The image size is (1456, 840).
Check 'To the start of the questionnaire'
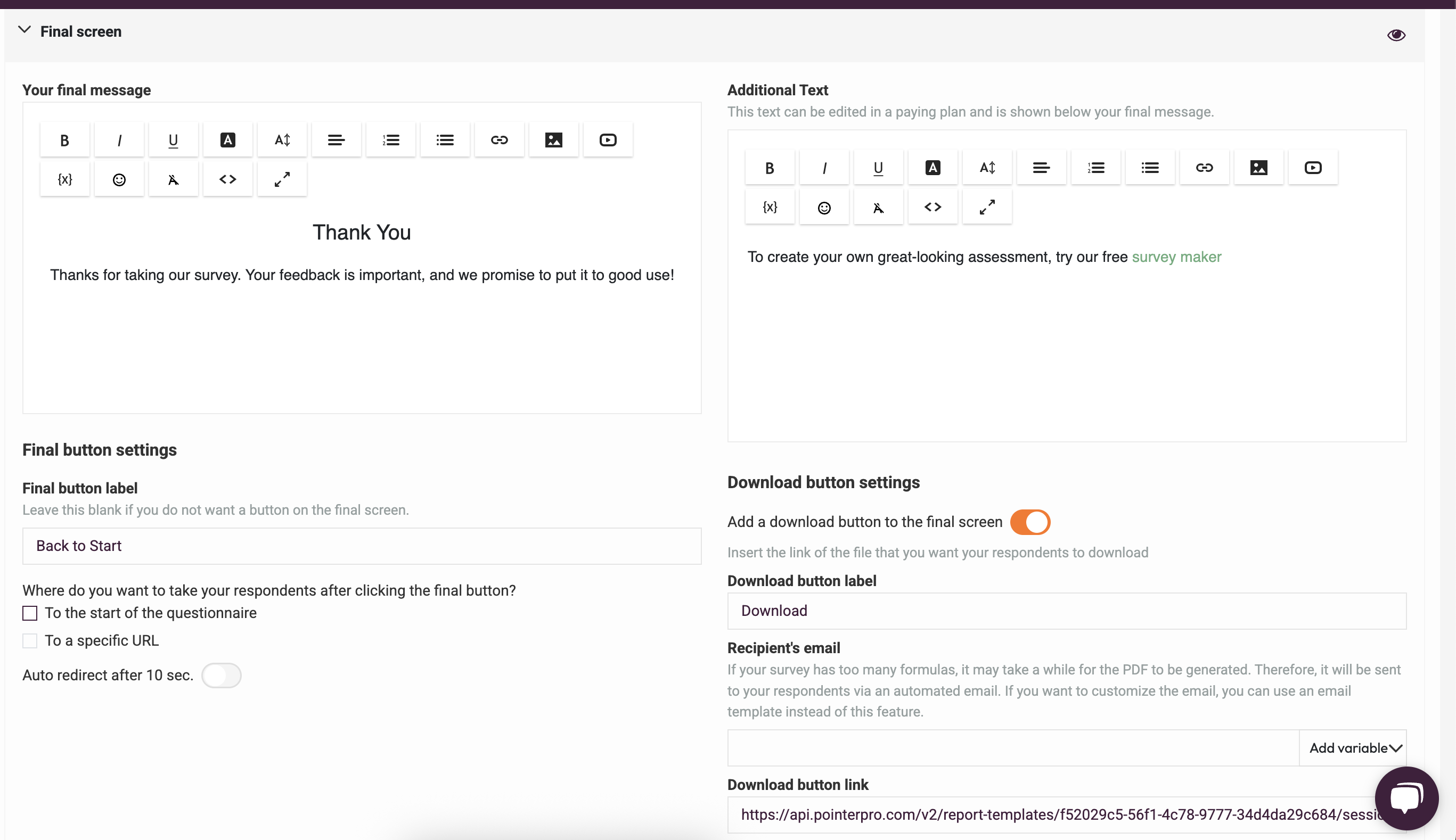30,613
